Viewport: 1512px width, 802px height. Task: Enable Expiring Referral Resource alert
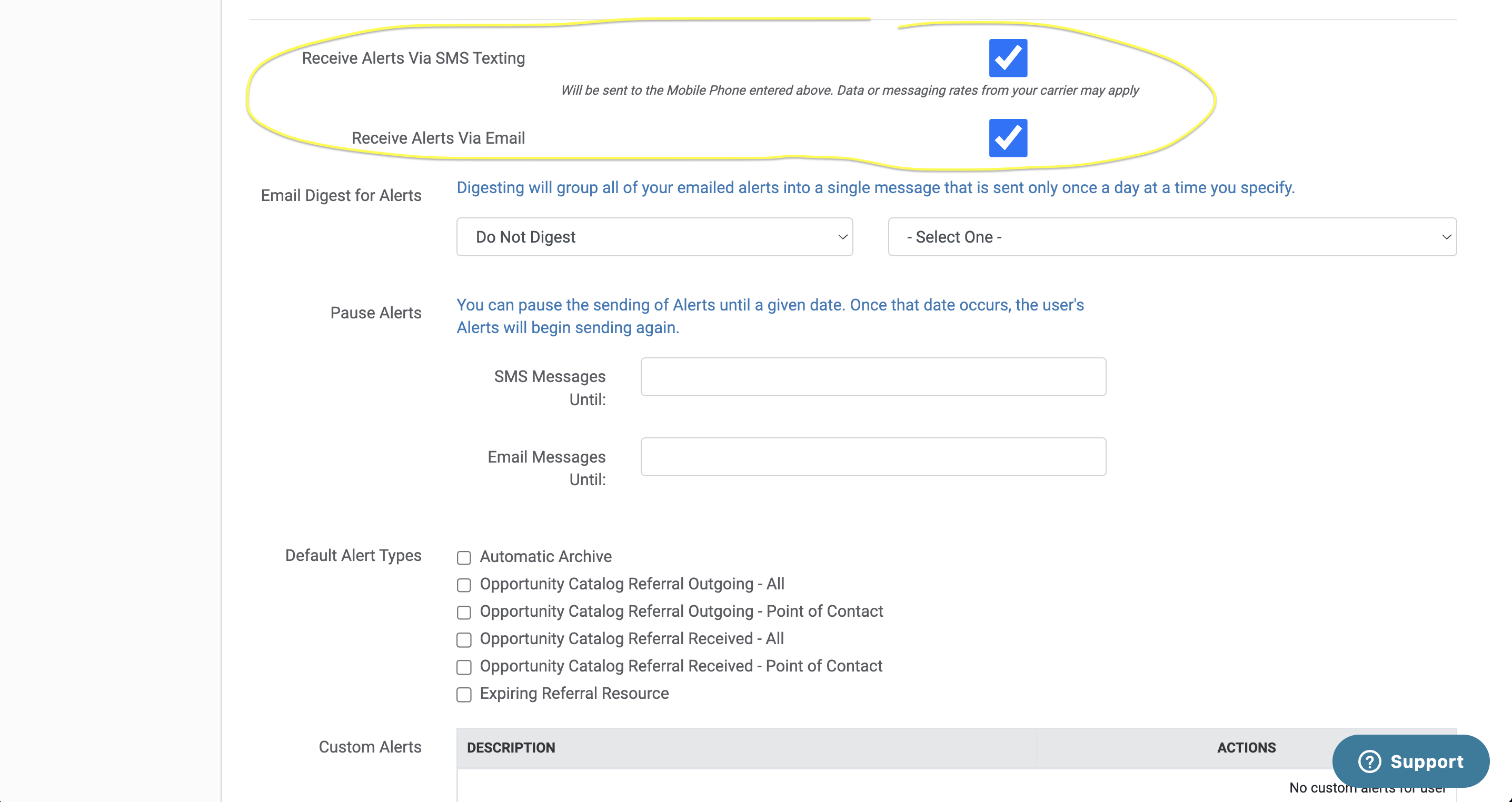tap(464, 695)
